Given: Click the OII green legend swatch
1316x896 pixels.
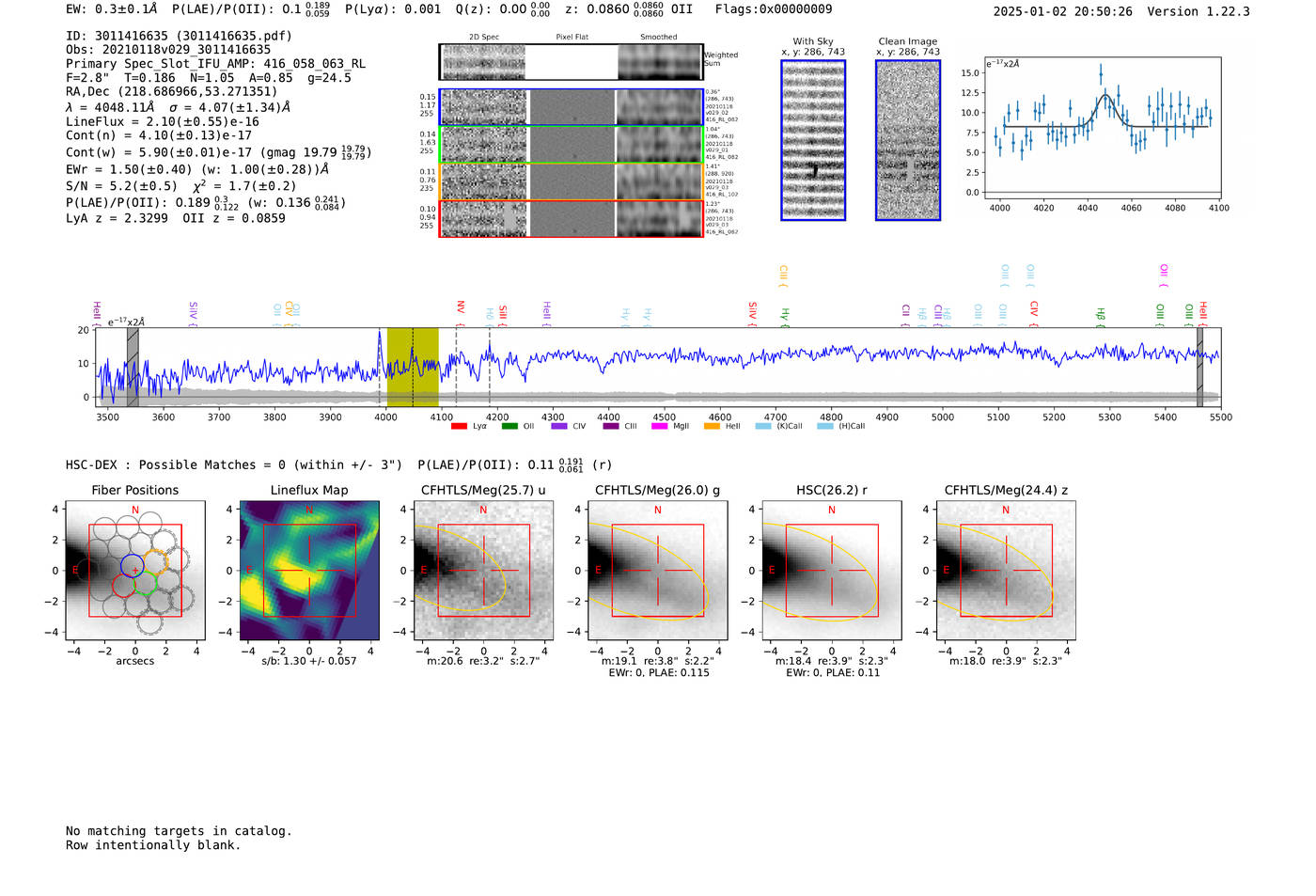Looking at the screenshot, I should click(509, 426).
